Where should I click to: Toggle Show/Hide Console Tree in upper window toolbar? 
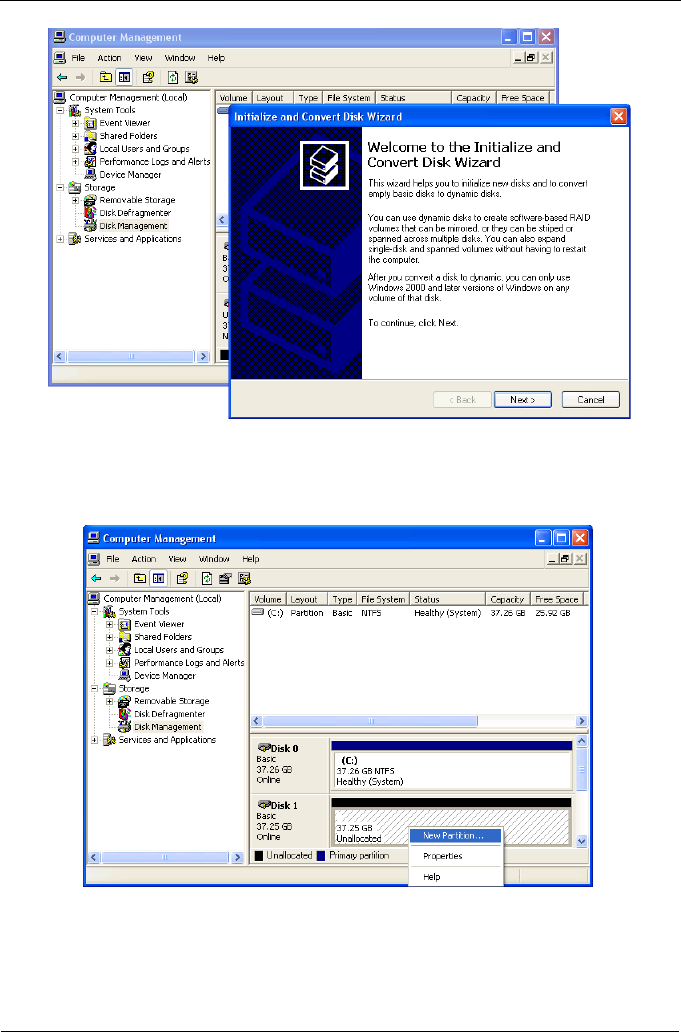pyautogui.click(x=124, y=78)
